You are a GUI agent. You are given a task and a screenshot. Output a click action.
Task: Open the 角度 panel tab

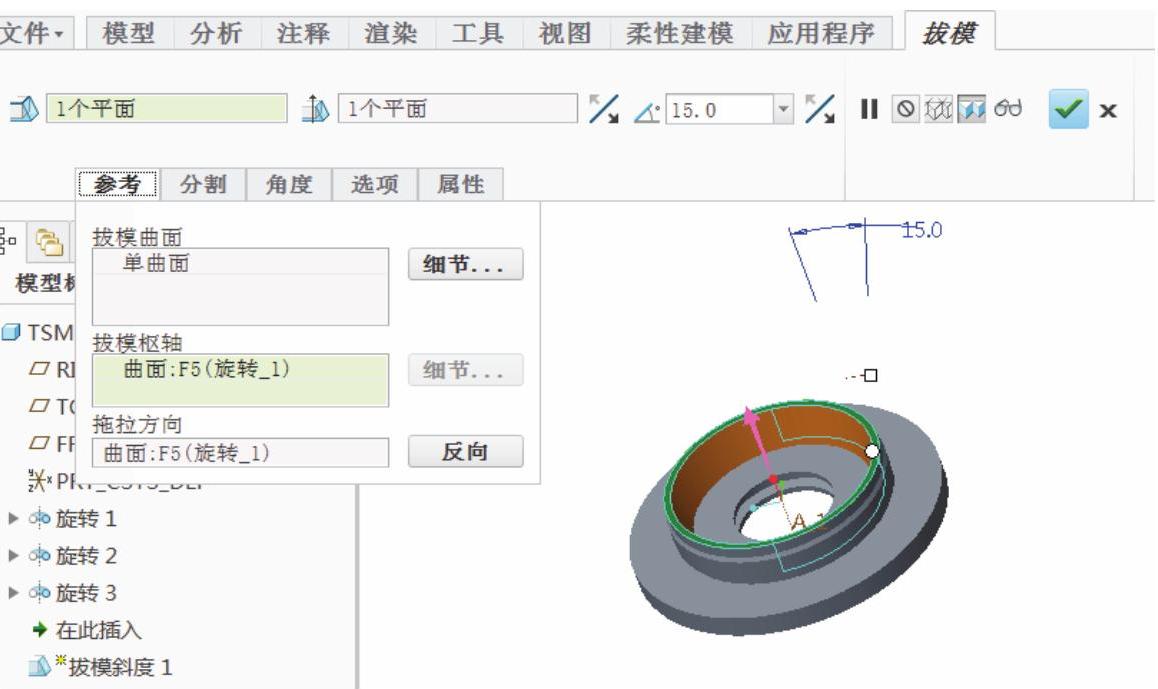click(x=289, y=184)
